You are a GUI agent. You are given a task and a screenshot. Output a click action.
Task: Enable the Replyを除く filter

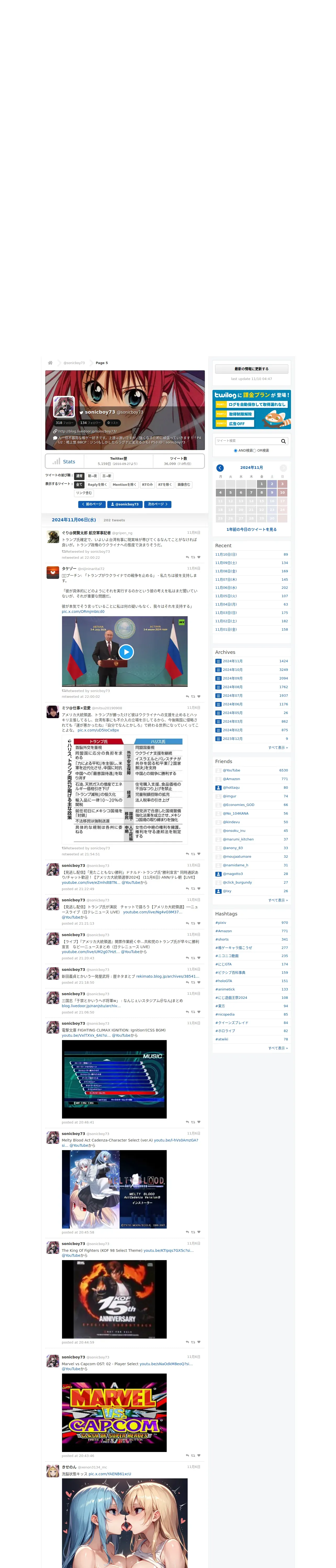click(x=97, y=485)
